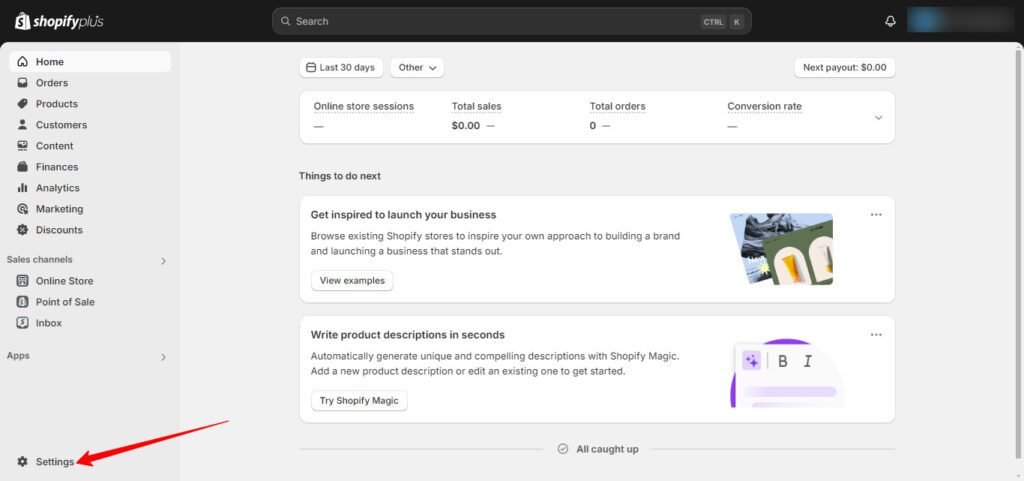Click the Shopify Magic sparkle illustration
Viewport: 1024px width, 481px height.
point(787,373)
